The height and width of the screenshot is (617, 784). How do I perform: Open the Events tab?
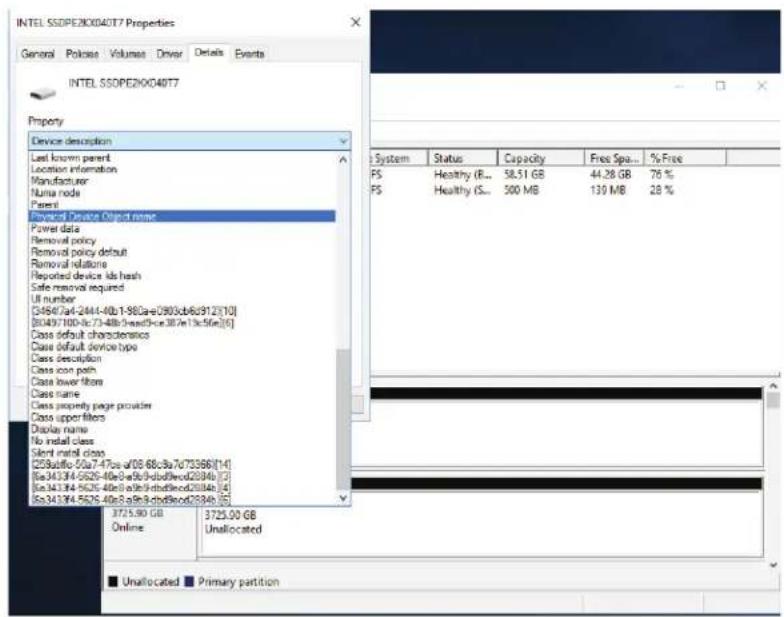pyautogui.click(x=249, y=54)
